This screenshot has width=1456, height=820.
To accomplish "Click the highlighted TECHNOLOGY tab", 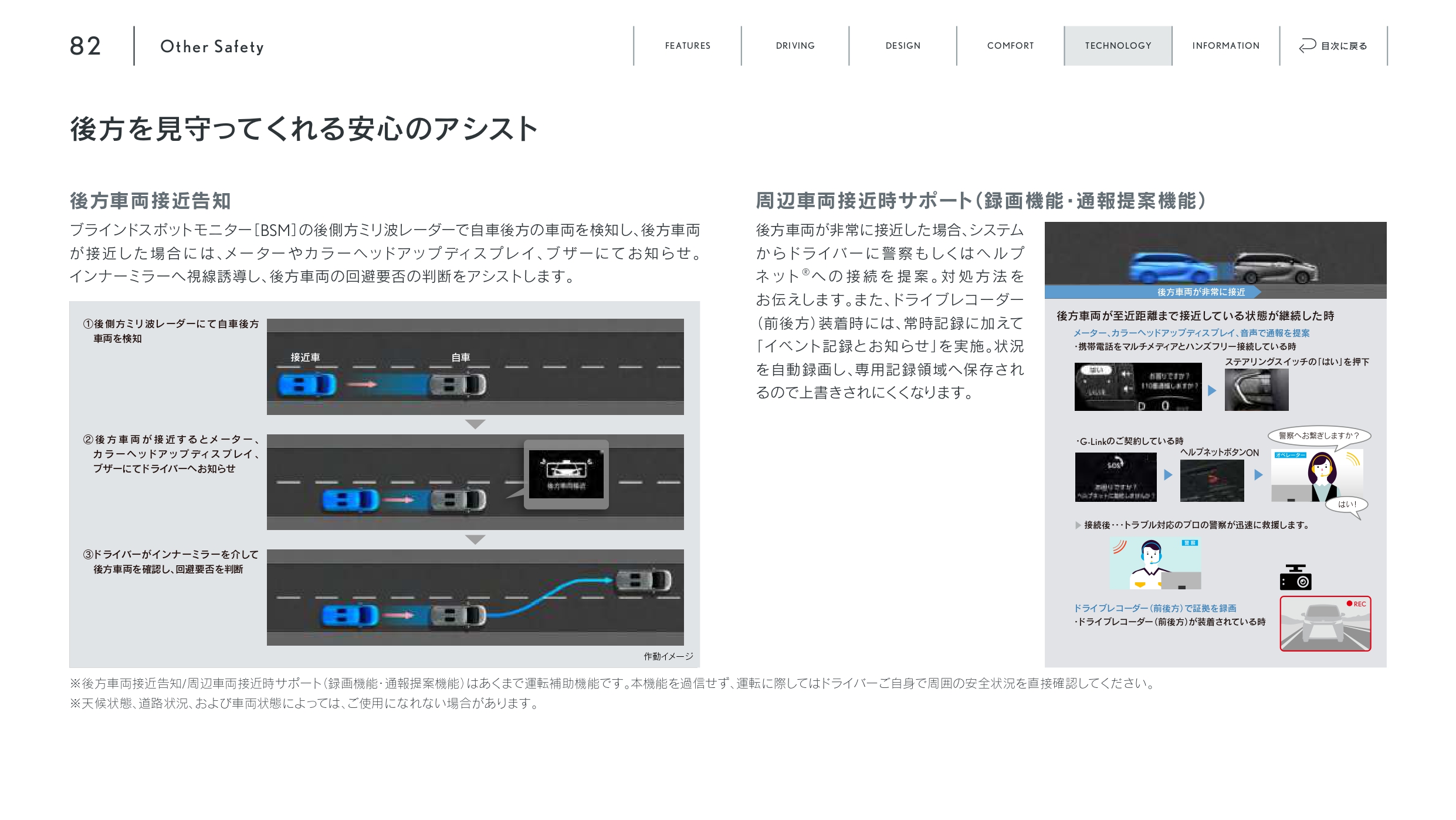I will pos(1118,46).
